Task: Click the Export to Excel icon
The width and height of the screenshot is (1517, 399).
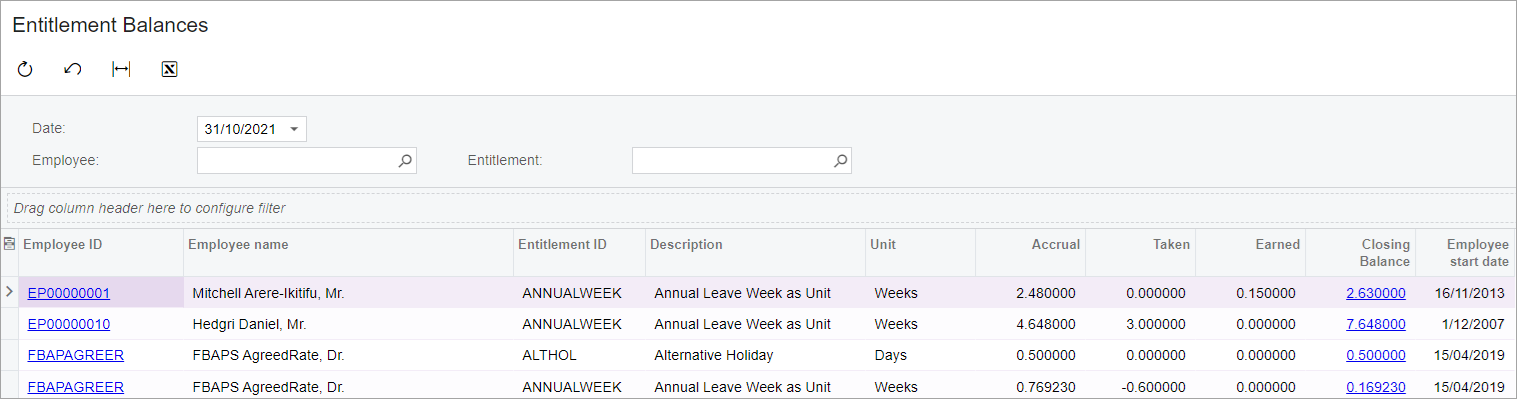Action: (x=169, y=69)
